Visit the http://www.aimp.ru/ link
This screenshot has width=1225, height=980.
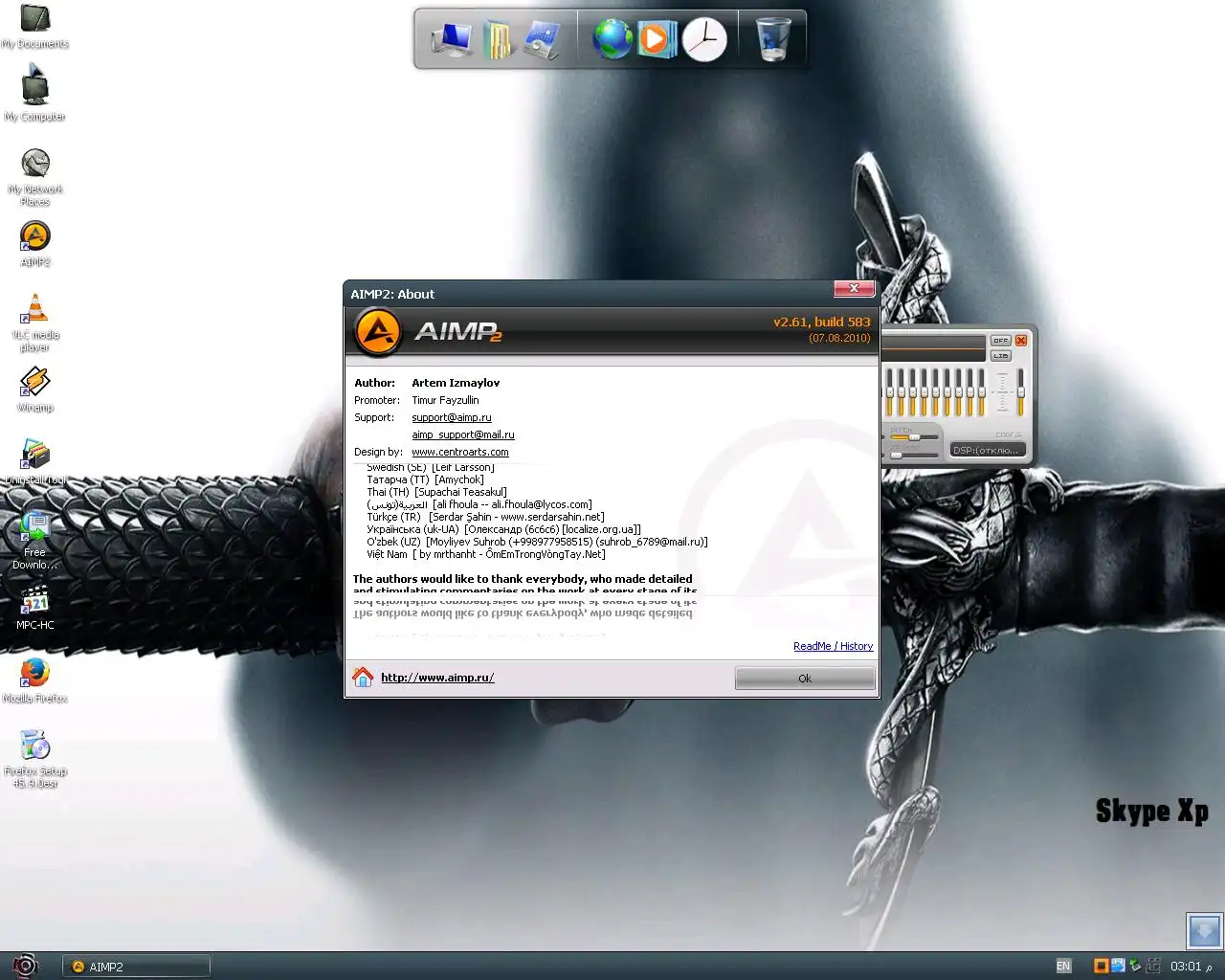(x=437, y=678)
